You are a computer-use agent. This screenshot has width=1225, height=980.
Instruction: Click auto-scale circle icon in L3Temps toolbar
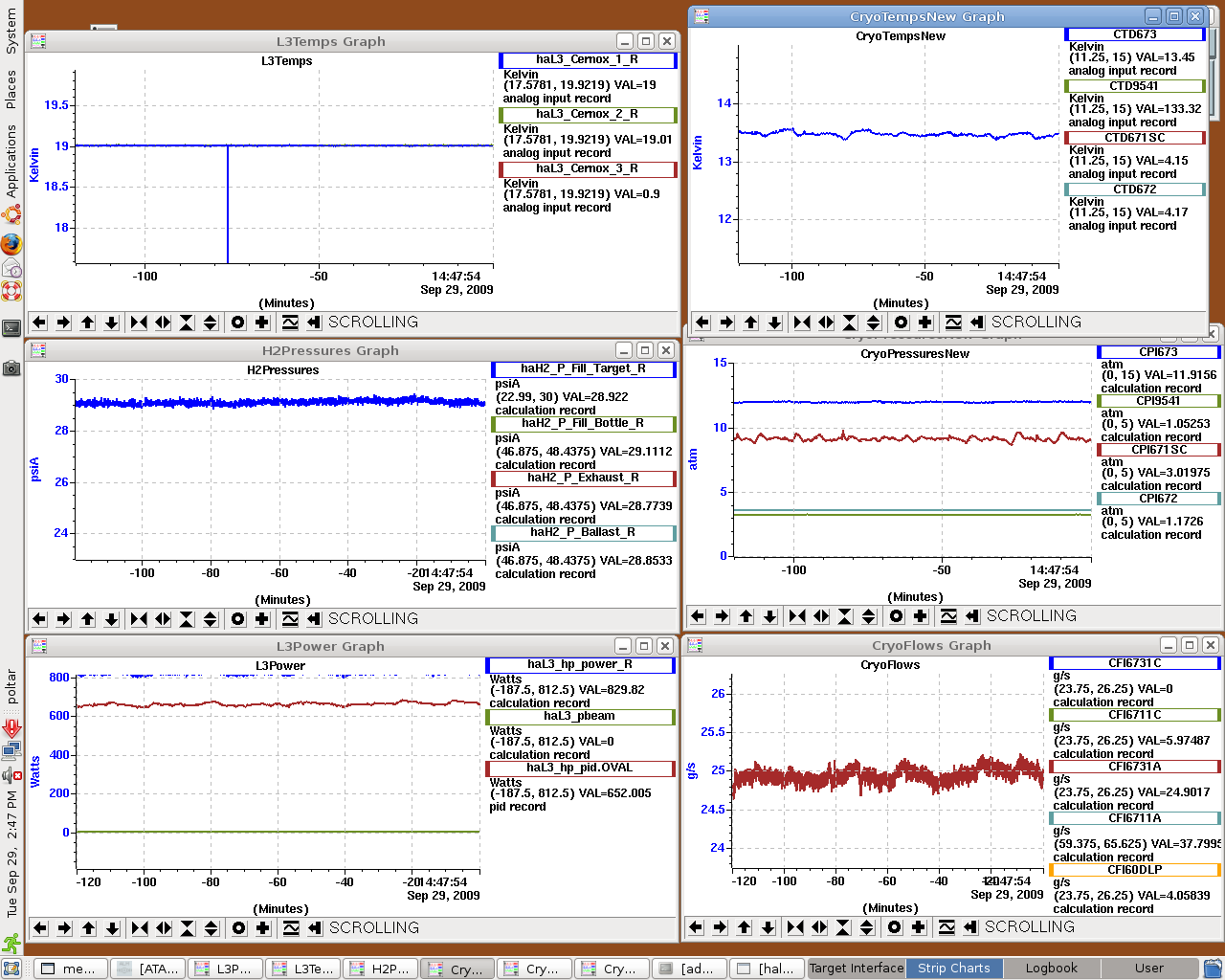(x=238, y=323)
